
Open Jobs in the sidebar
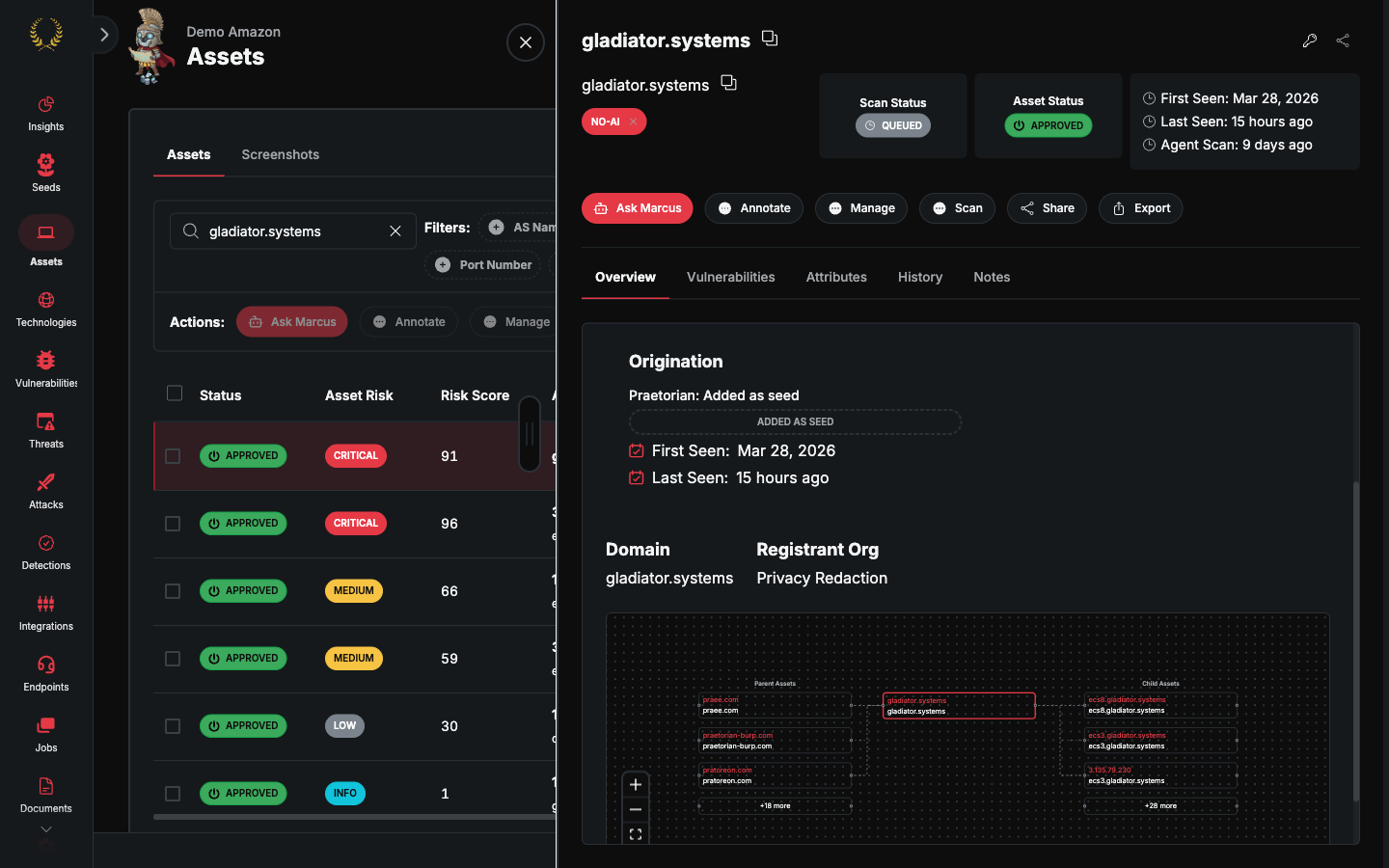tap(45, 735)
